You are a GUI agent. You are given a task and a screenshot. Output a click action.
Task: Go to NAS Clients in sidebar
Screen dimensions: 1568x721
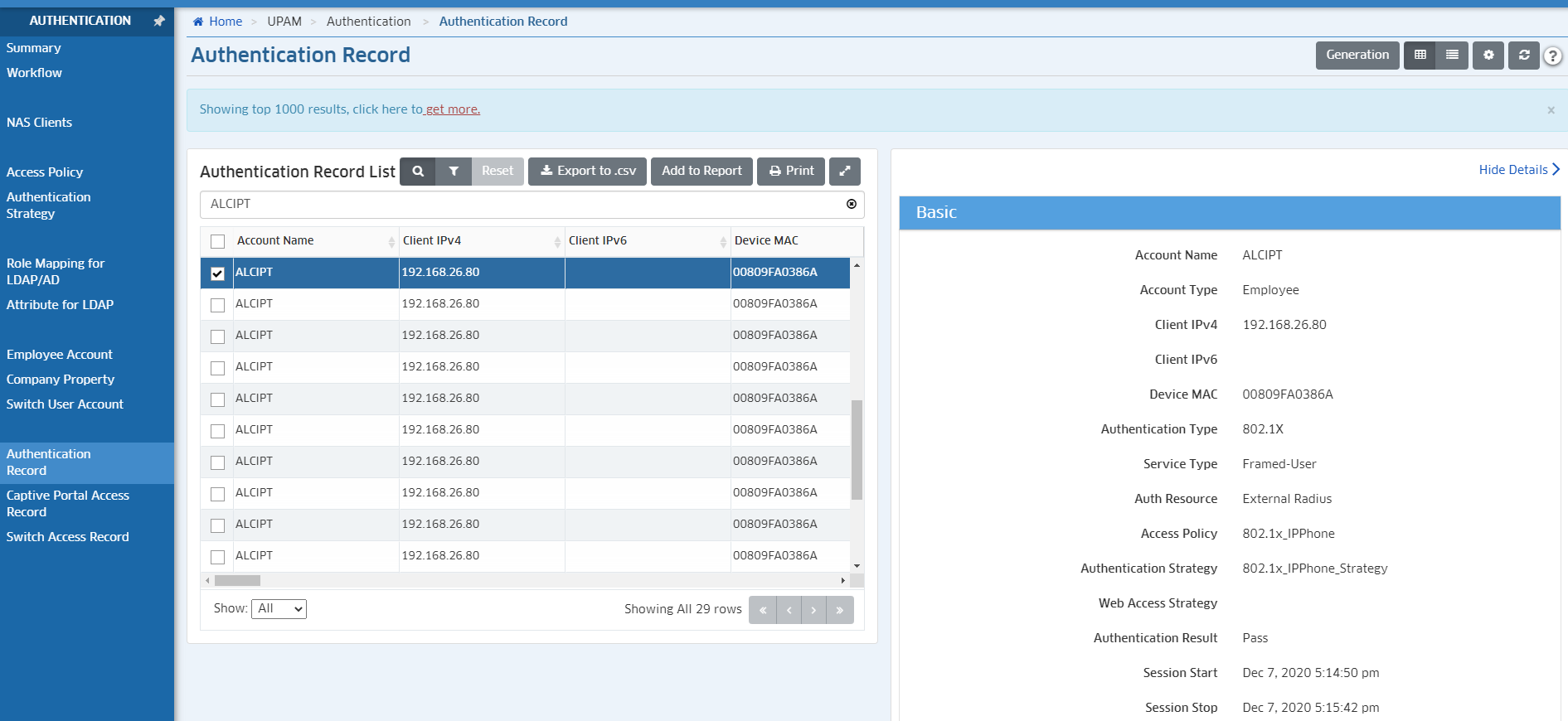(x=40, y=123)
